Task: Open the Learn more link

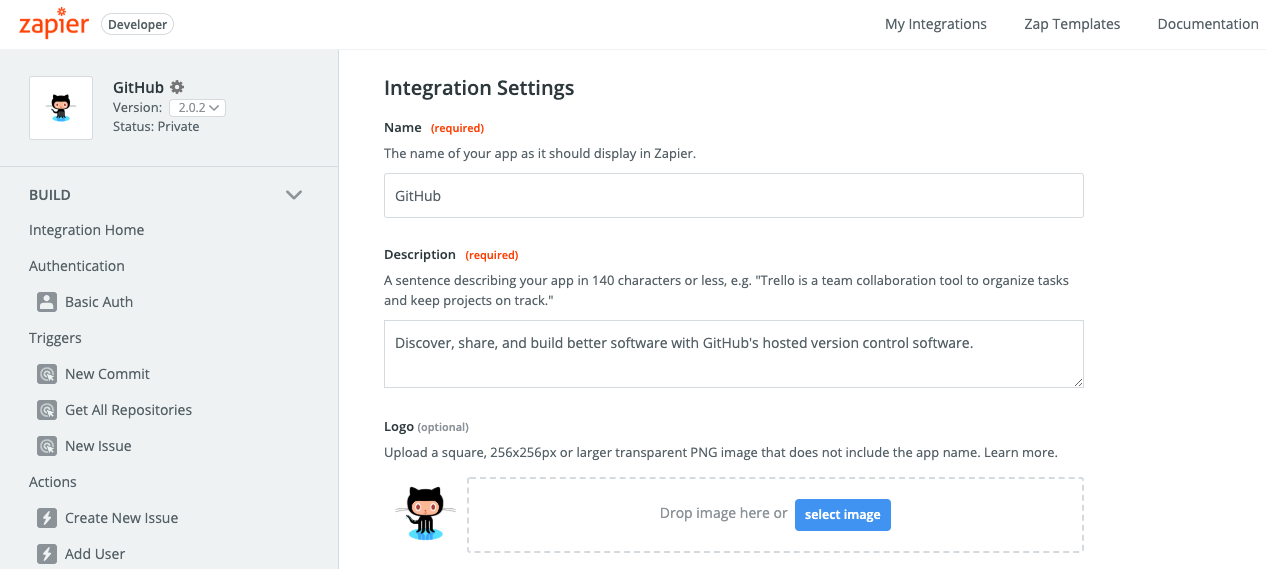Action: click(x=1020, y=453)
